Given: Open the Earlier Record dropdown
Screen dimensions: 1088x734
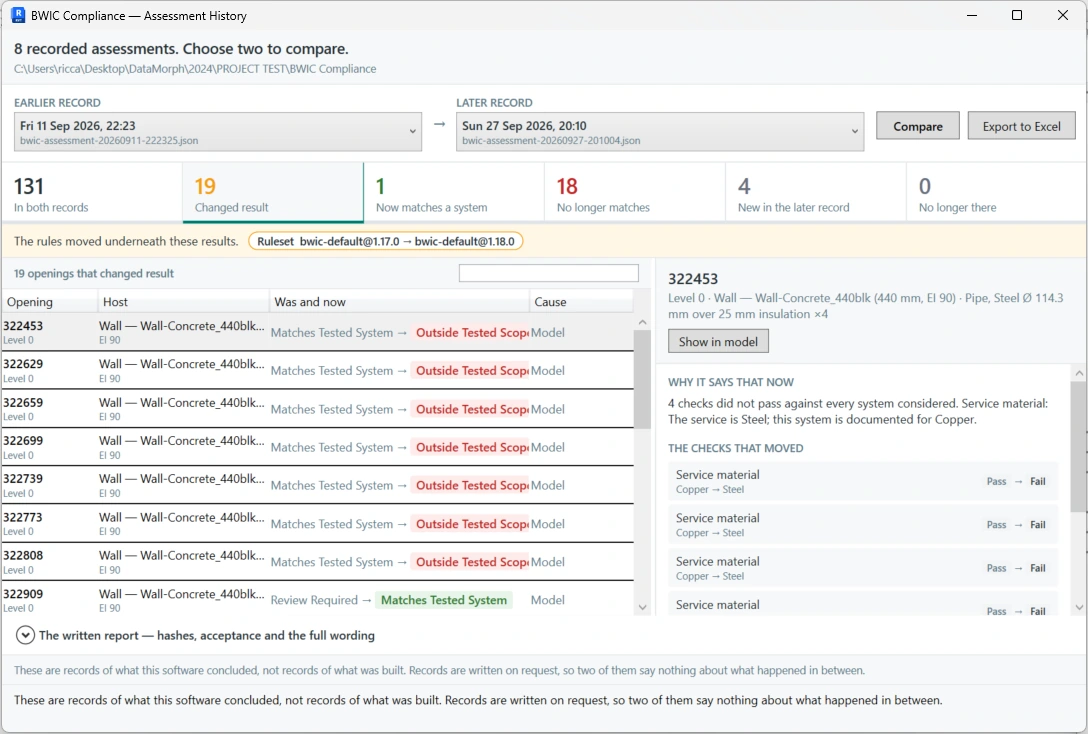Looking at the screenshot, I should click(x=218, y=132).
